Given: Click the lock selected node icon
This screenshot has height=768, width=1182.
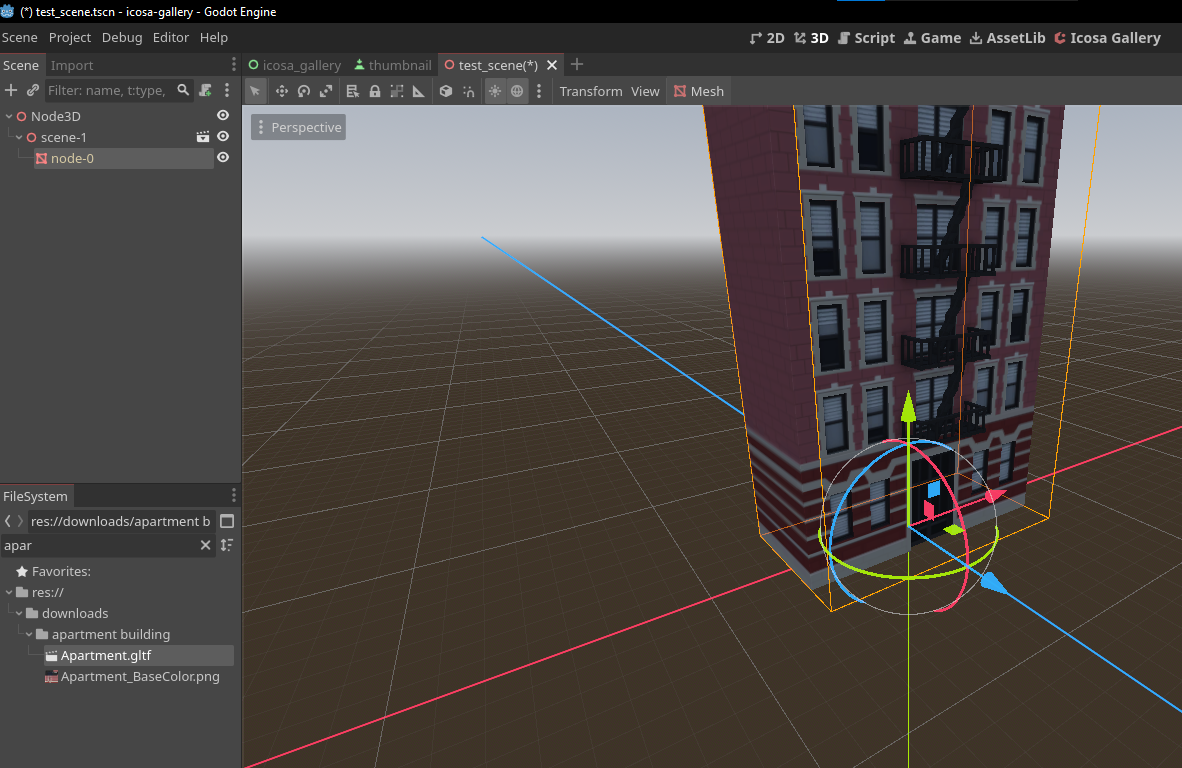Looking at the screenshot, I should (375, 91).
